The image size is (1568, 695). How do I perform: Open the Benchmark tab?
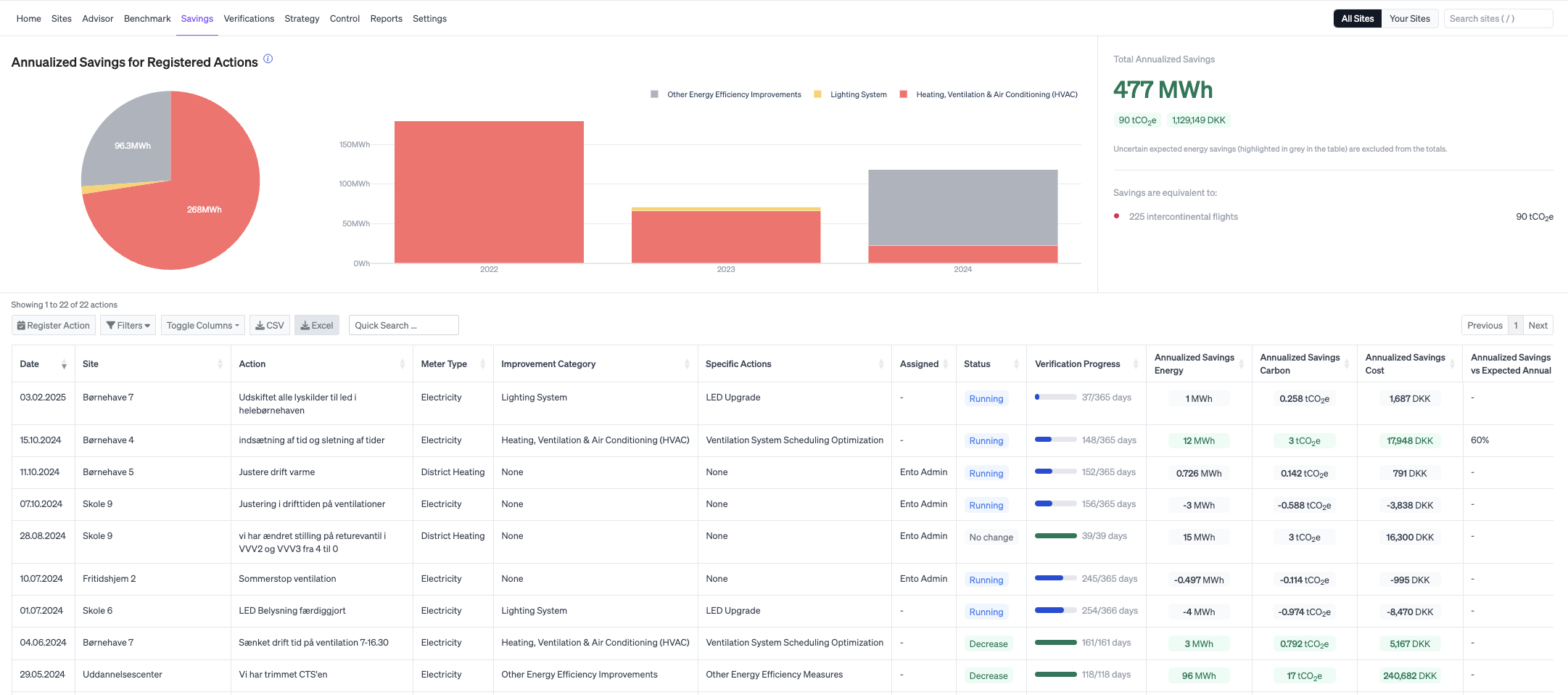coord(147,19)
